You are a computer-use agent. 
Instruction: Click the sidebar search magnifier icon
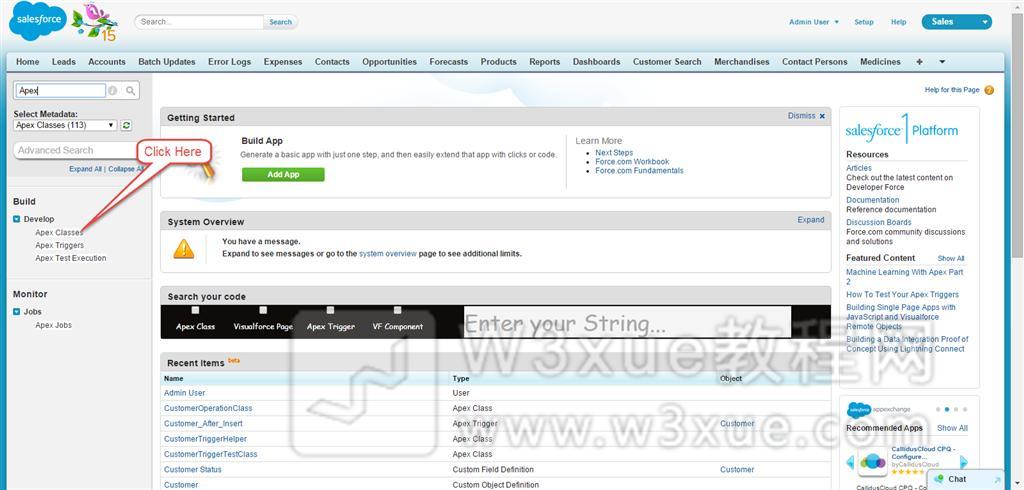click(x=131, y=91)
